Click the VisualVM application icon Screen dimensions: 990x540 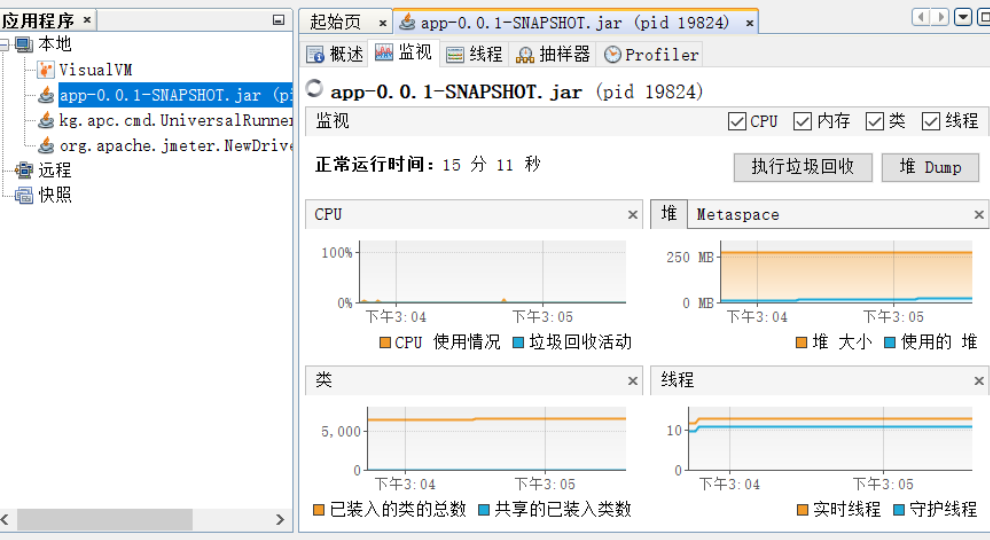click(45, 70)
